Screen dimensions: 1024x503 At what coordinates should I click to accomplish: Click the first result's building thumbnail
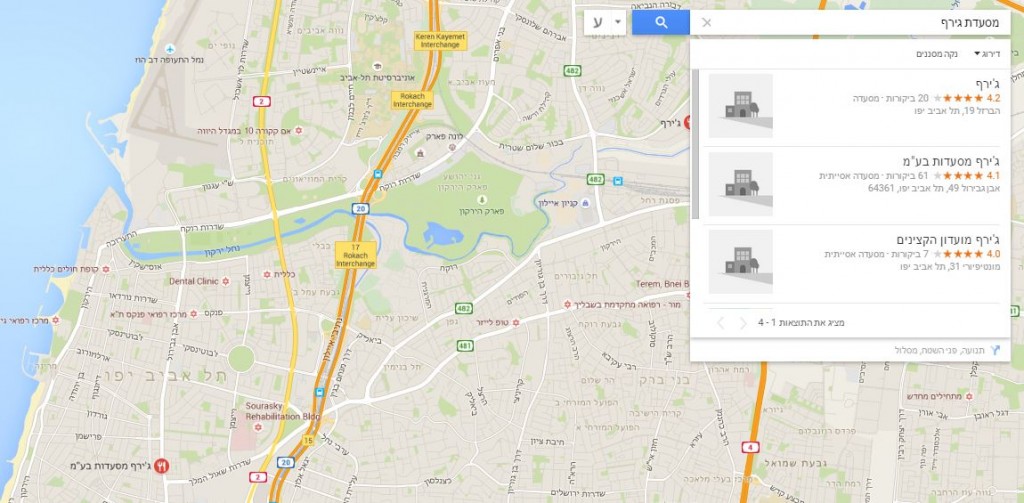click(x=741, y=106)
